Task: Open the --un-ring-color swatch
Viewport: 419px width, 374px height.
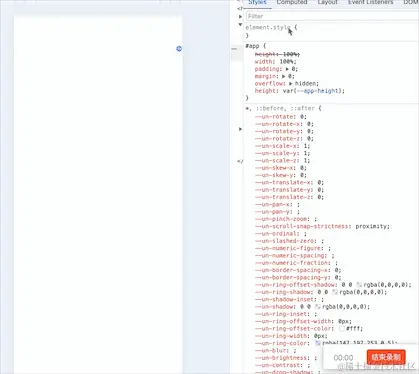Action: [318, 343]
